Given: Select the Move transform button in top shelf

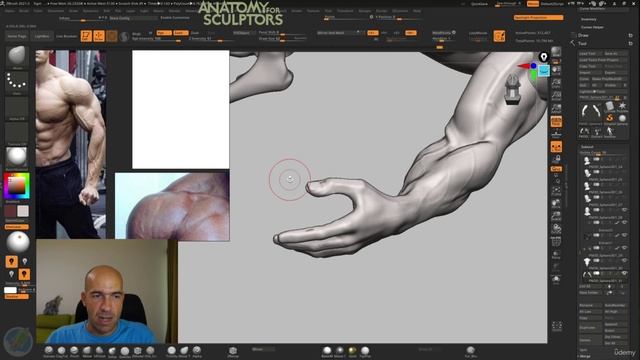Looking at the screenshot, I should pyautogui.click(x=111, y=36).
